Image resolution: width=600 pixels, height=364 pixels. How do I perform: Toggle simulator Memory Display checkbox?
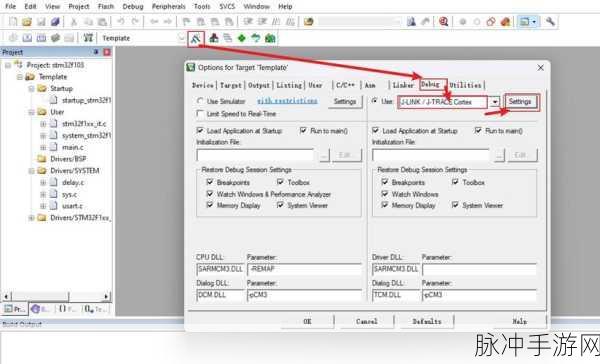tap(210, 205)
